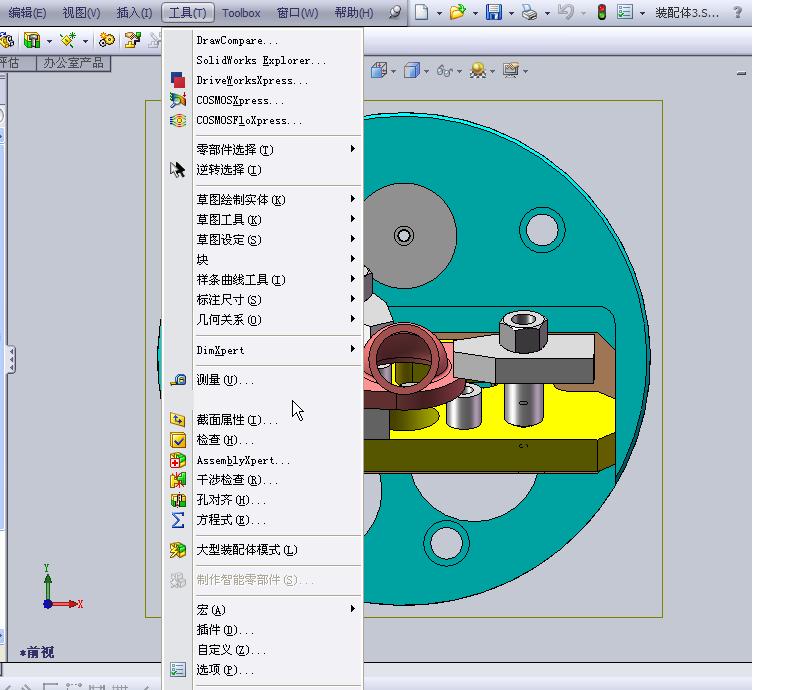Click the AssemblyXpert icon
808x690 pixels.
tap(178, 460)
